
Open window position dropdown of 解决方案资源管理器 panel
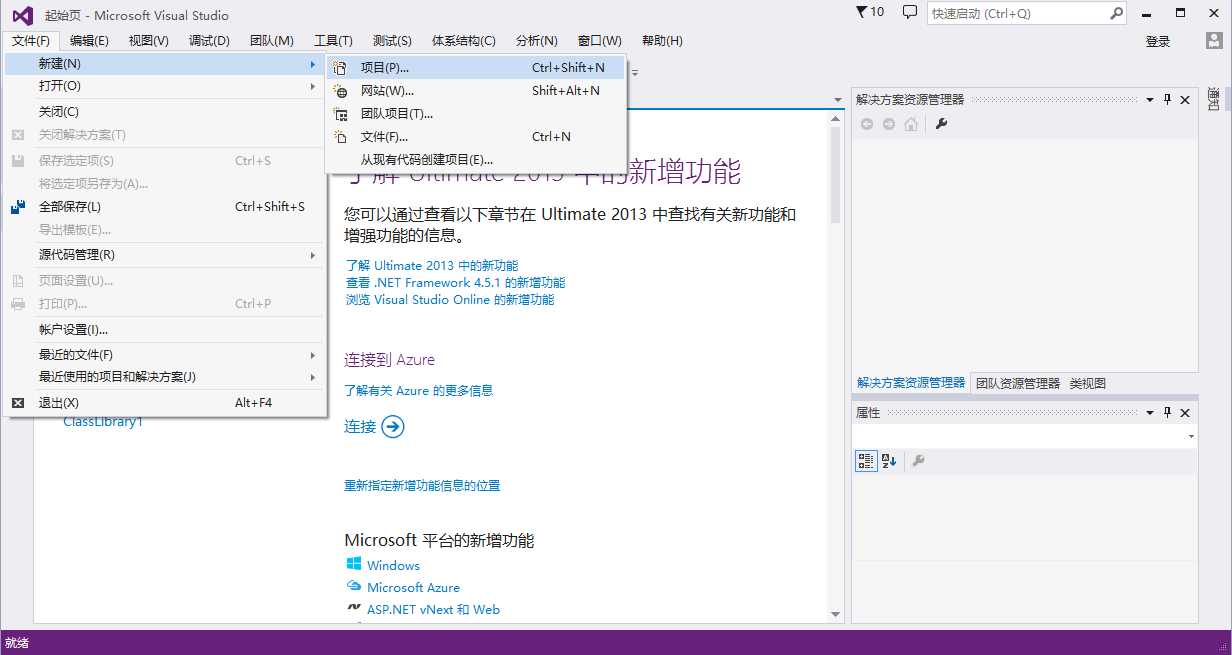pyautogui.click(x=1150, y=99)
